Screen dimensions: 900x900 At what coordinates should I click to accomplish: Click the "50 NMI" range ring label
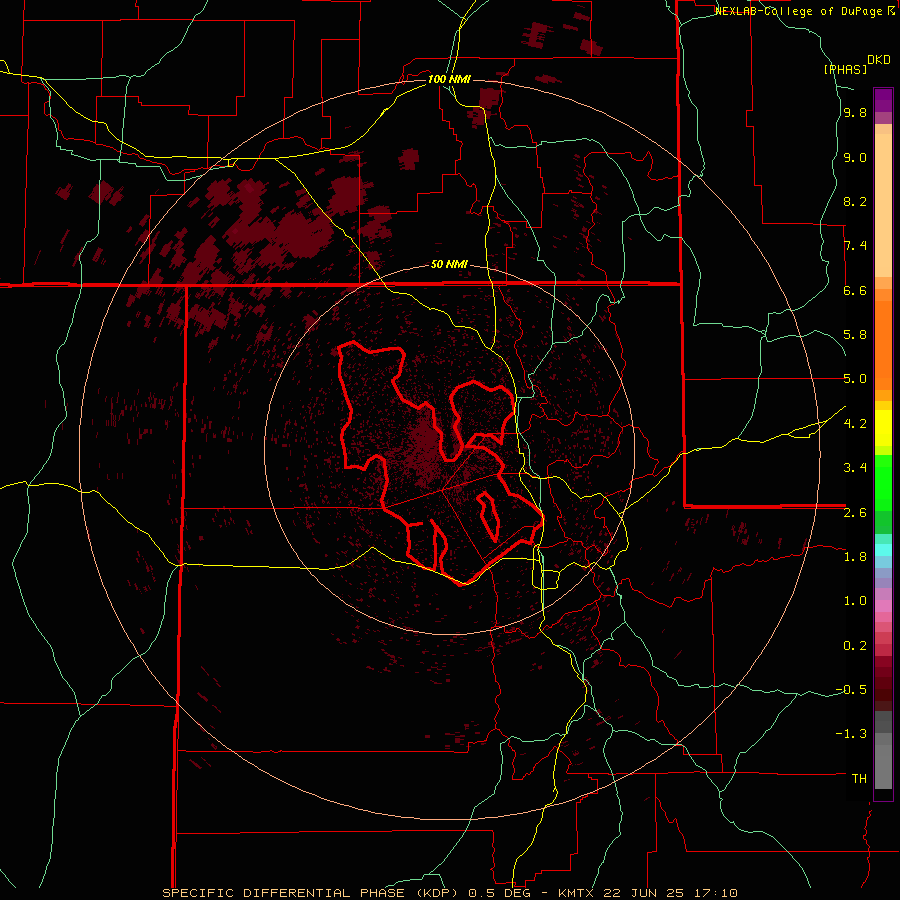[449, 265]
